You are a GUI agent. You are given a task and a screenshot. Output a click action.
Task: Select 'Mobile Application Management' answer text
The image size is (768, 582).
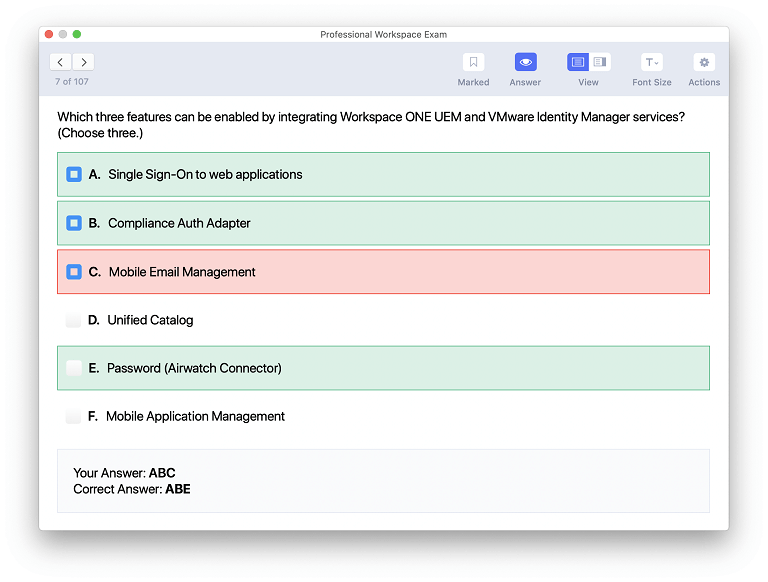(195, 416)
